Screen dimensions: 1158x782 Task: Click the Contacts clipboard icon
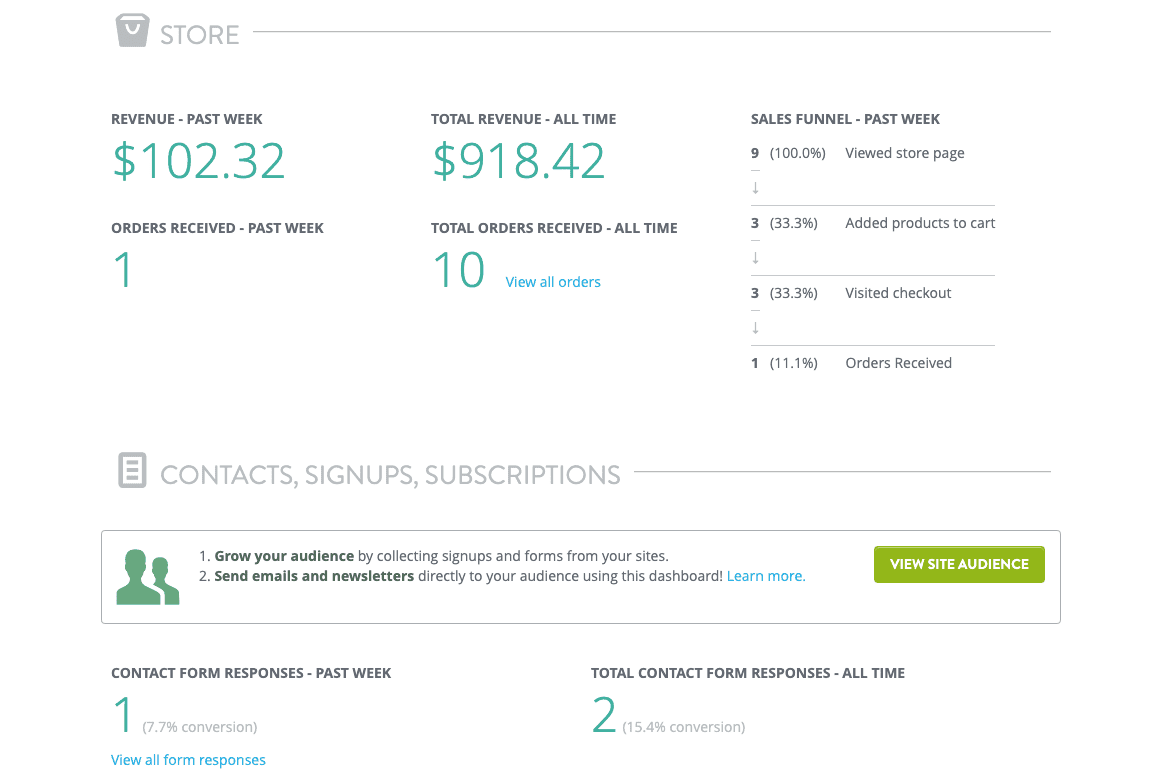(x=131, y=470)
